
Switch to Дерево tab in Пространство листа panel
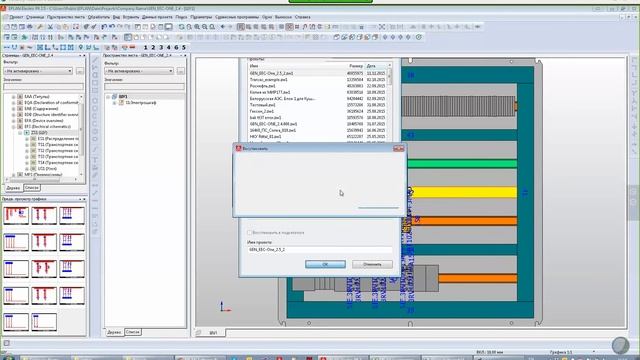click(114, 332)
